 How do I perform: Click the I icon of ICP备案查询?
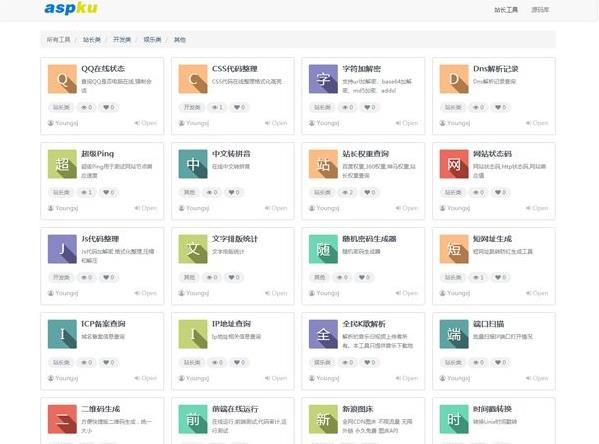pyautogui.click(x=62, y=334)
